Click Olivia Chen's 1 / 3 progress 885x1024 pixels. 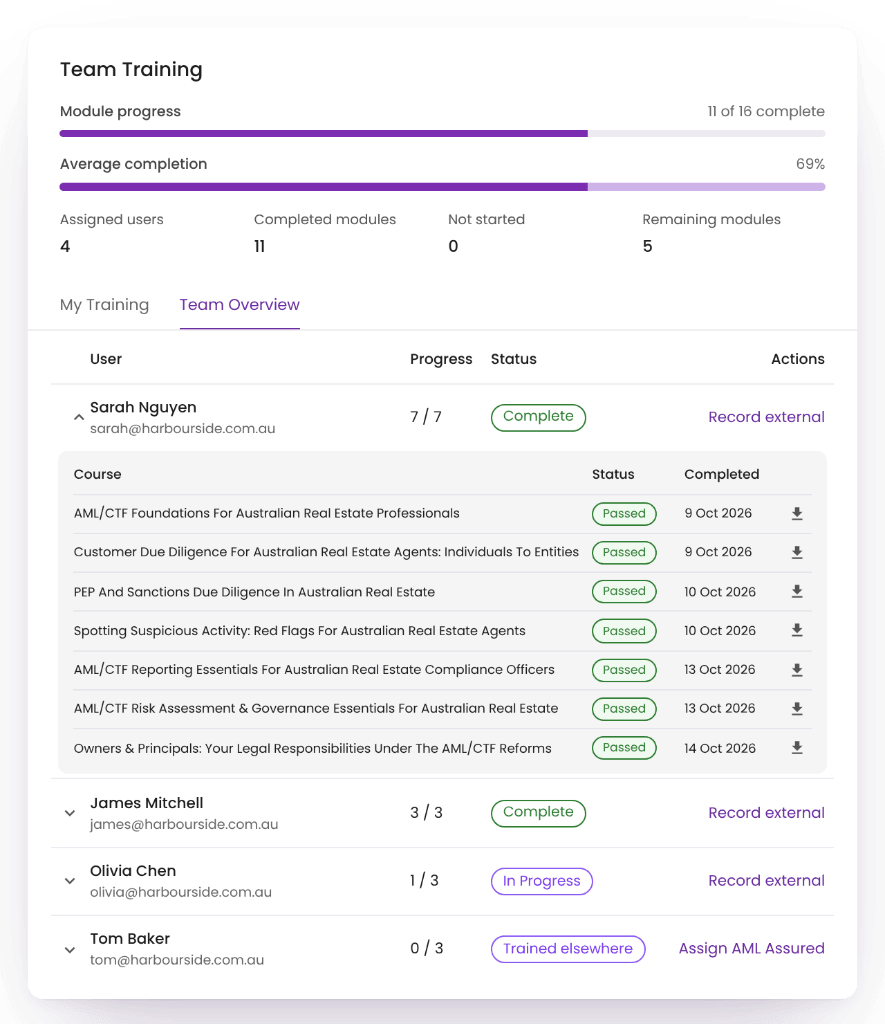tap(425, 880)
